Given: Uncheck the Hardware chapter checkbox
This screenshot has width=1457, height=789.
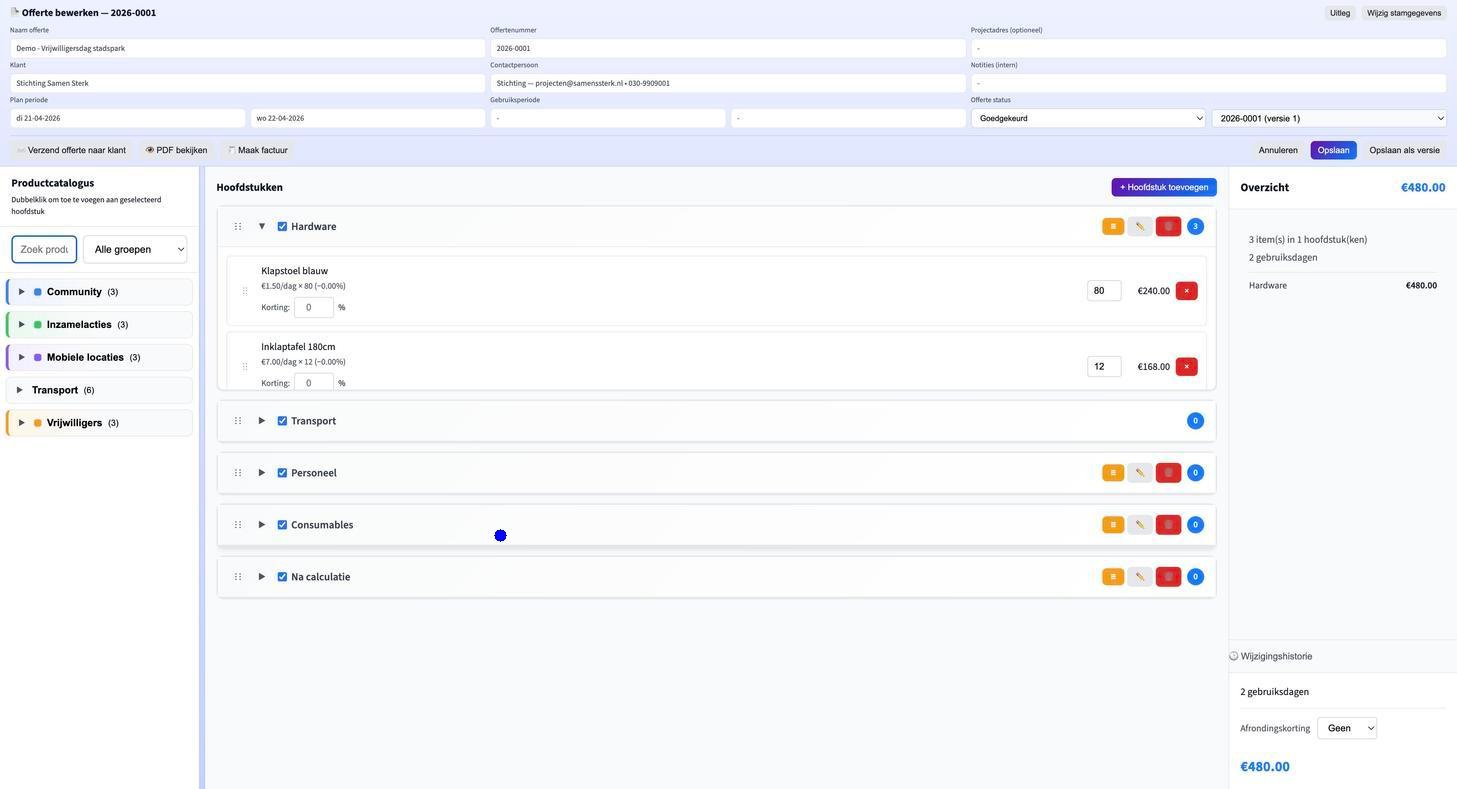Looking at the screenshot, I should click(282, 227).
